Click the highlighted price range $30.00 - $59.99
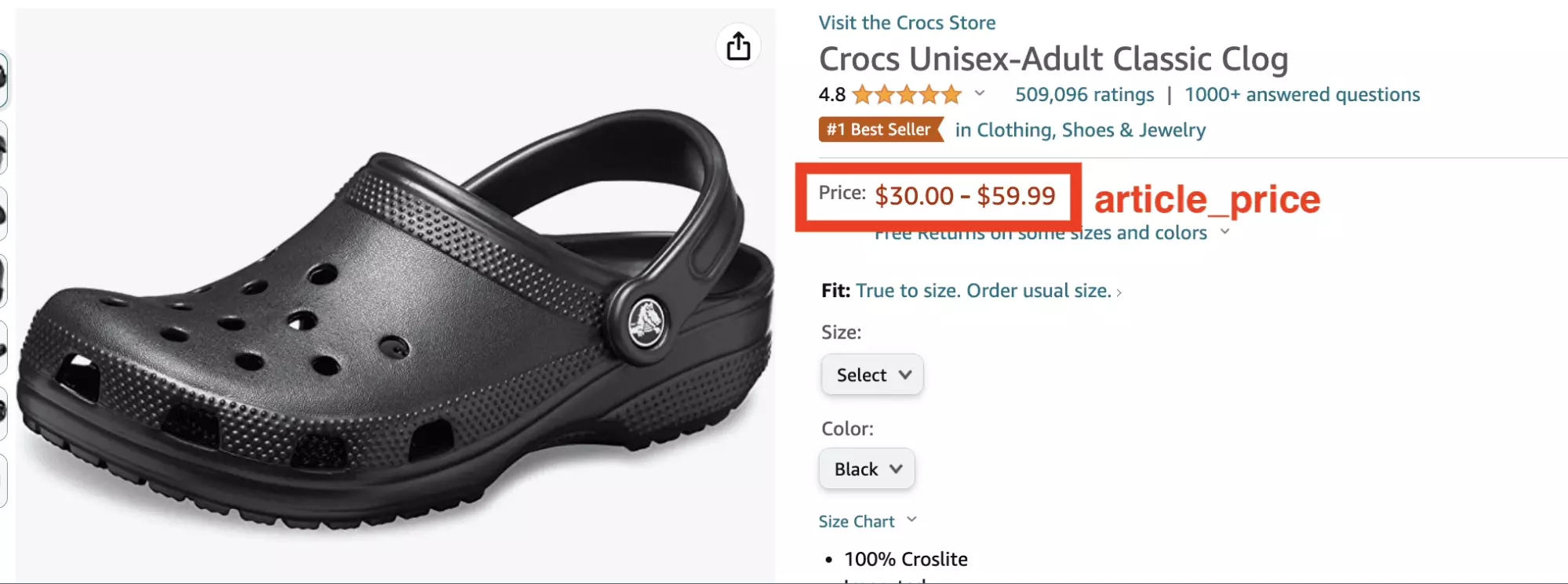The width and height of the screenshot is (1568, 584). tap(966, 196)
